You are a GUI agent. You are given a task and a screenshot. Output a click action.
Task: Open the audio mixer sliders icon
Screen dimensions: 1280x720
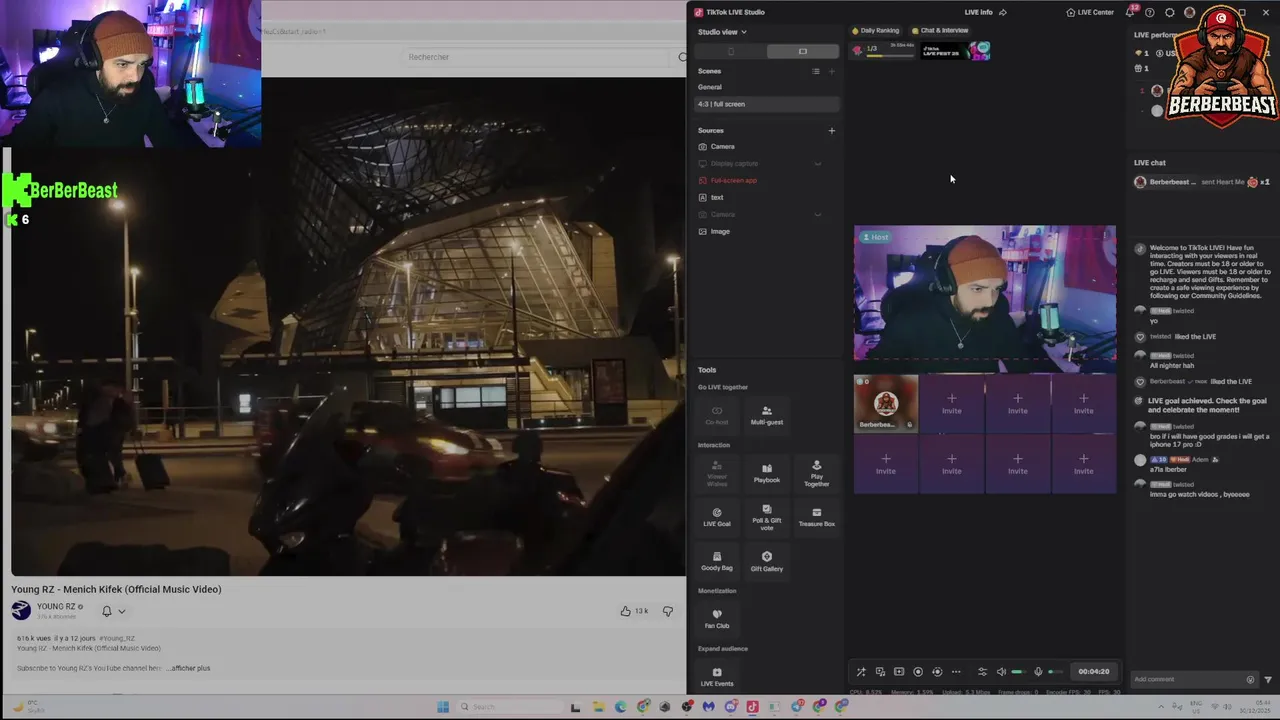tap(982, 672)
